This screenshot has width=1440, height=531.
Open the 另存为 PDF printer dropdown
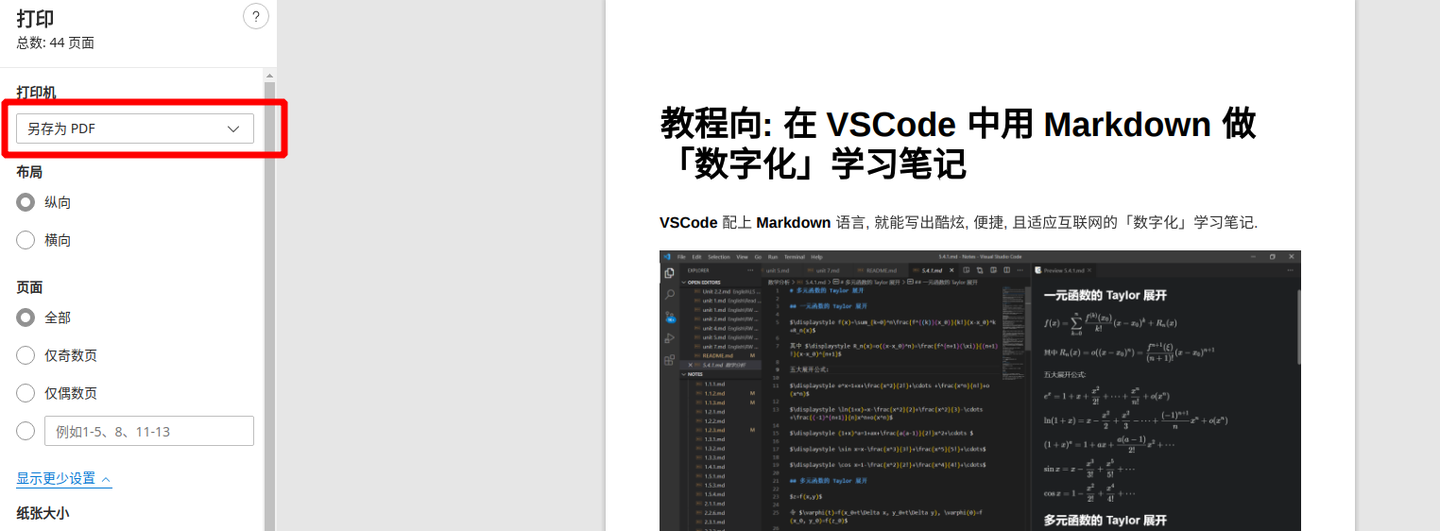[x=135, y=129]
